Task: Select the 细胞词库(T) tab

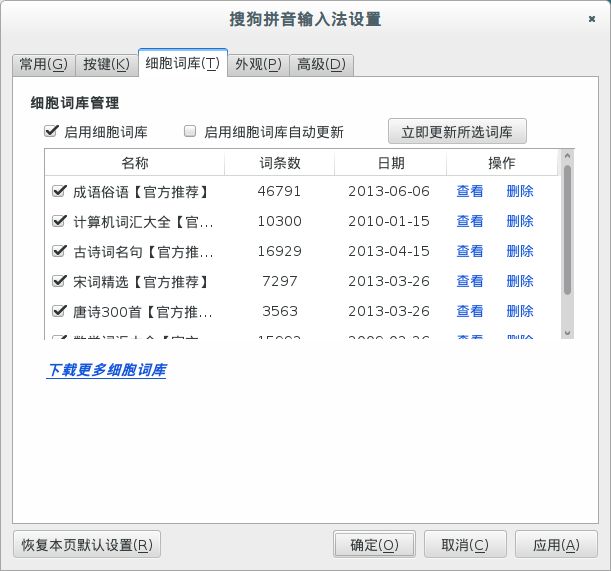Action: click(x=183, y=63)
